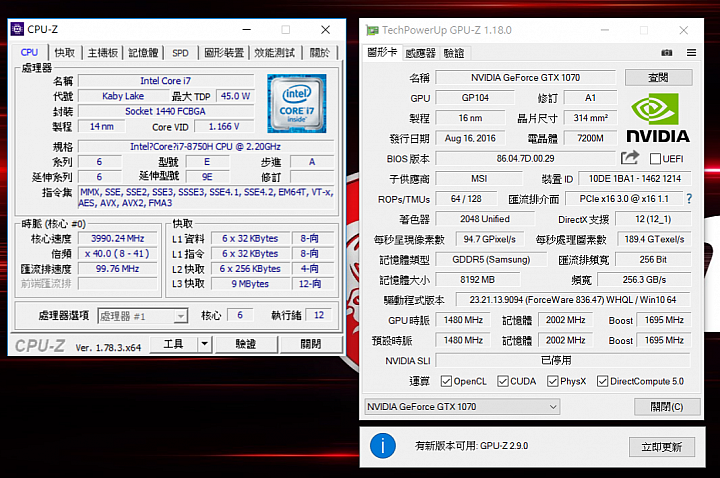Open the GPU-Z hamburger menu
720x478 pixels.
[691, 53]
